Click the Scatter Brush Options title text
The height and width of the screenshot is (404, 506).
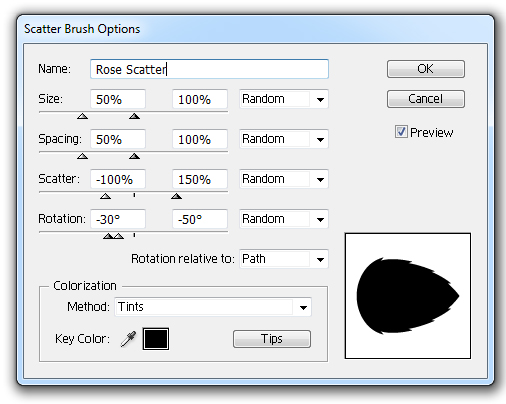(x=82, y=29)
